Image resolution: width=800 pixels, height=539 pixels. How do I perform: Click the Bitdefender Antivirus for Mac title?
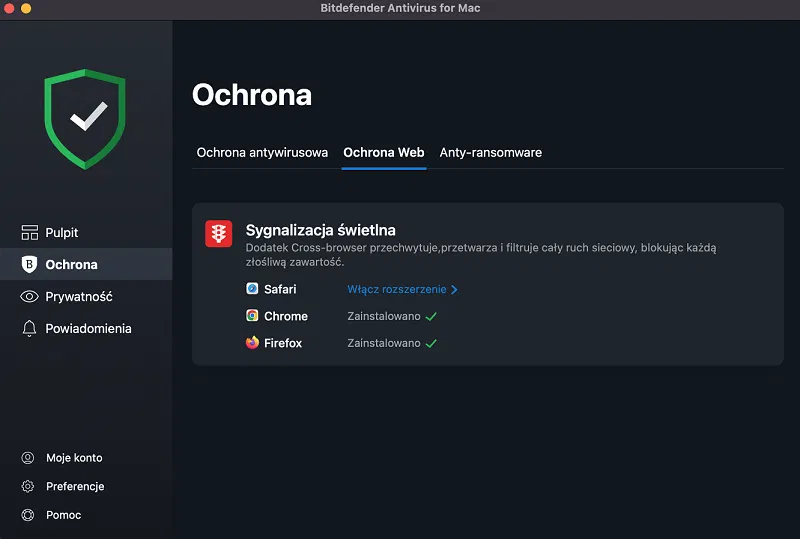click(400, 8)
